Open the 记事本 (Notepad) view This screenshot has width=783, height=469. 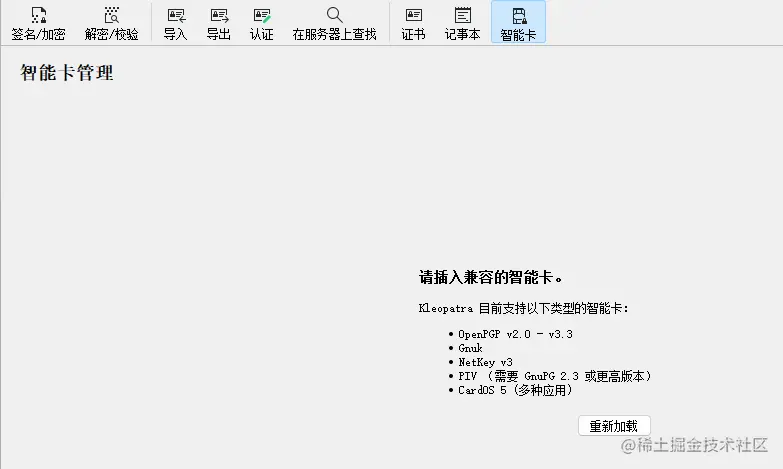pyautogui.click(x=462, y=23)
